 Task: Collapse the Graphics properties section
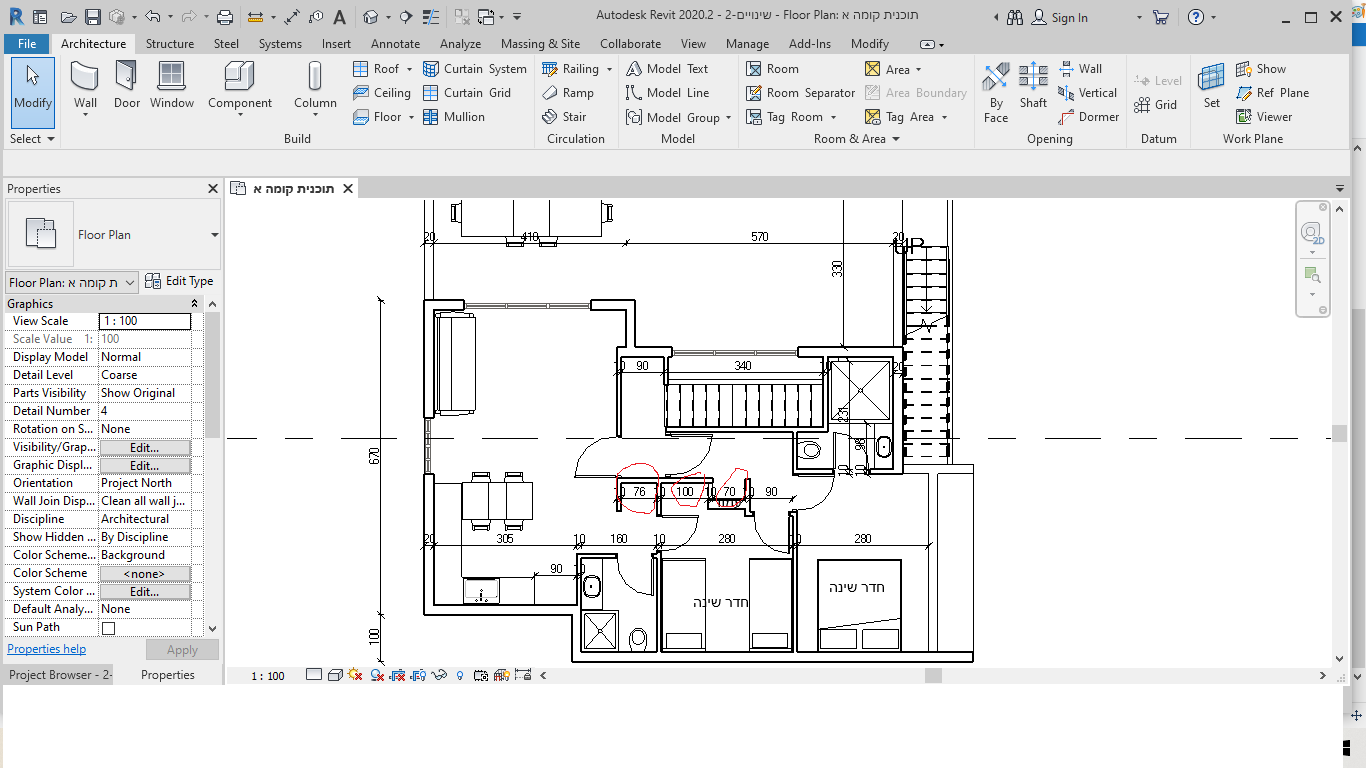[195, 304]
